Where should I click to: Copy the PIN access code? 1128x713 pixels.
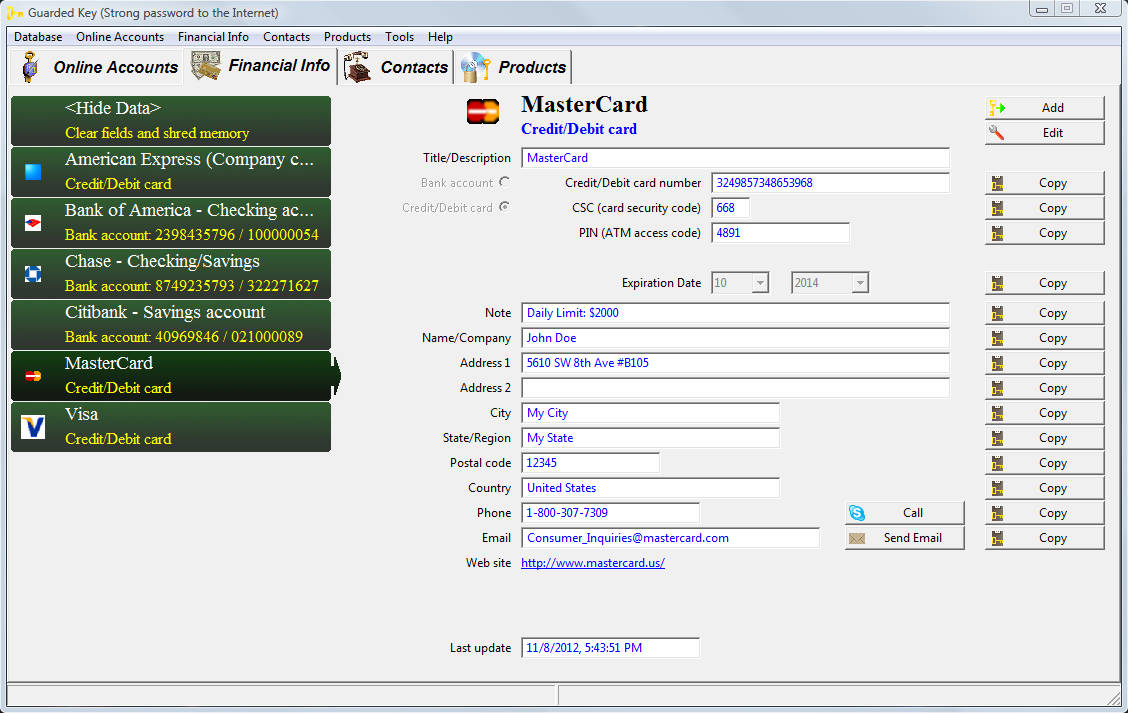[x=1045, y=233]
